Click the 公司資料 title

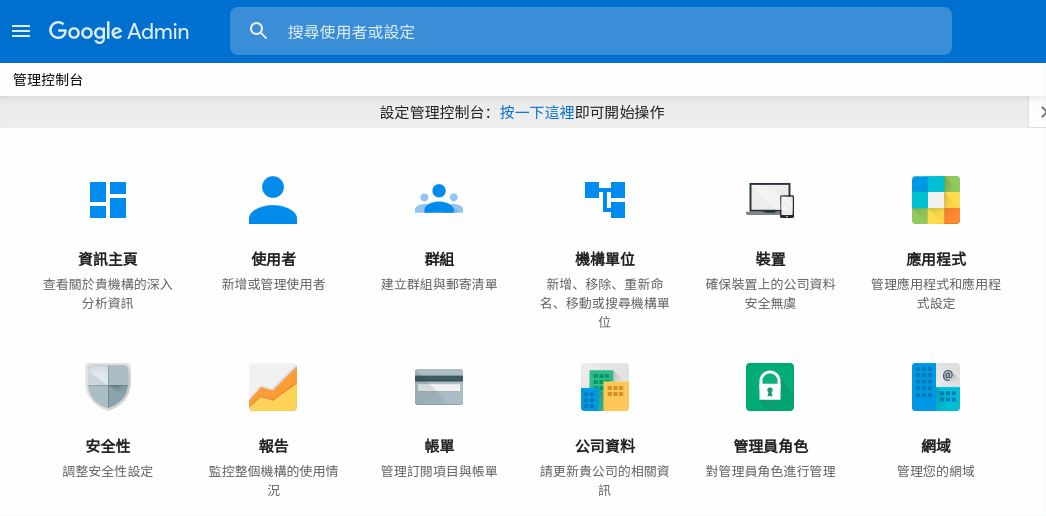coord(605,446)
